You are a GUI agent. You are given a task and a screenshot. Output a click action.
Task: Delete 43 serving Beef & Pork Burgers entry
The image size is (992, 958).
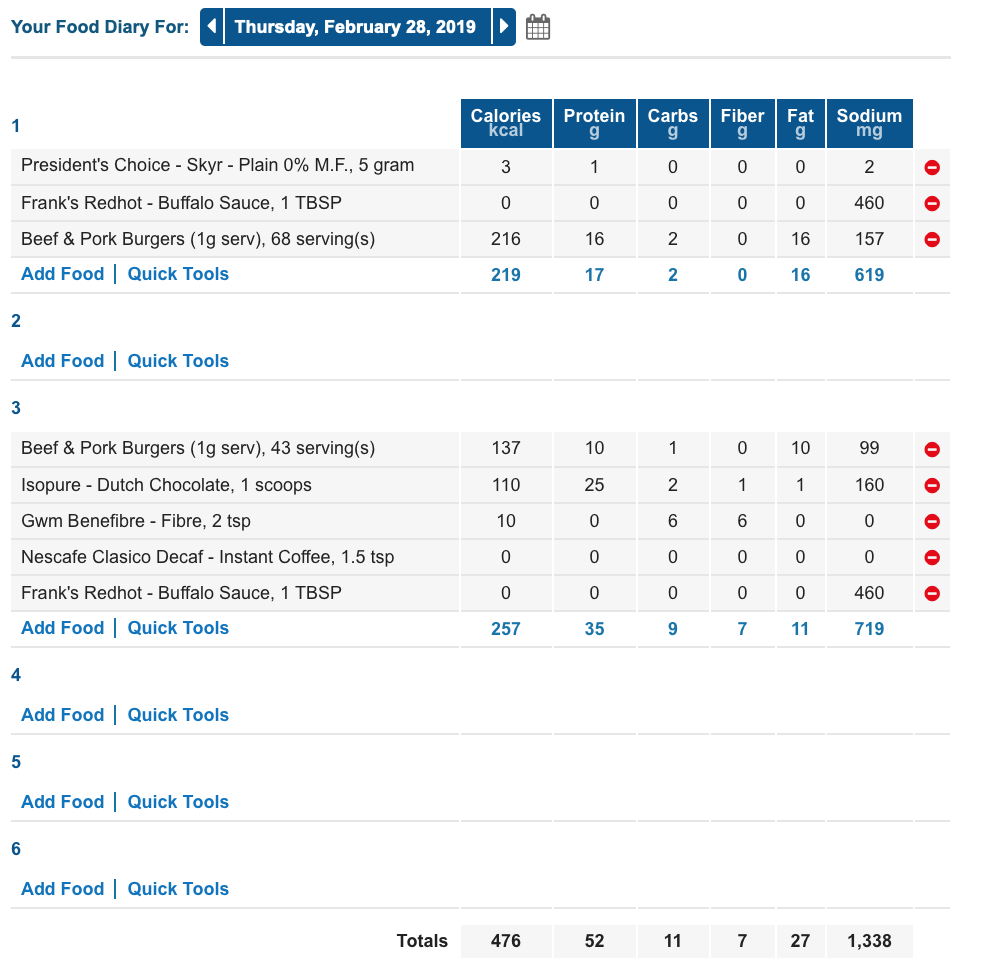coord(932,449)
